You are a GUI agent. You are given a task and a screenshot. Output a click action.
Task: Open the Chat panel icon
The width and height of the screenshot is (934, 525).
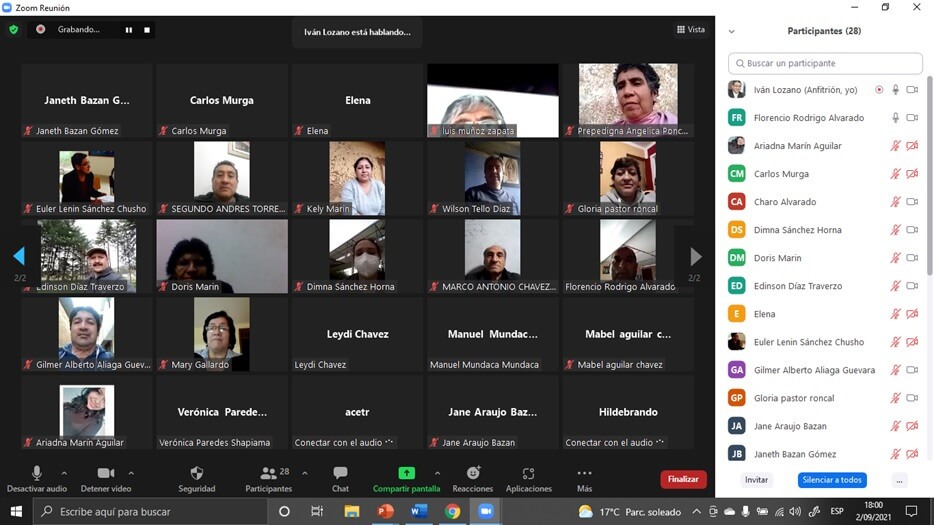[340, 473]
